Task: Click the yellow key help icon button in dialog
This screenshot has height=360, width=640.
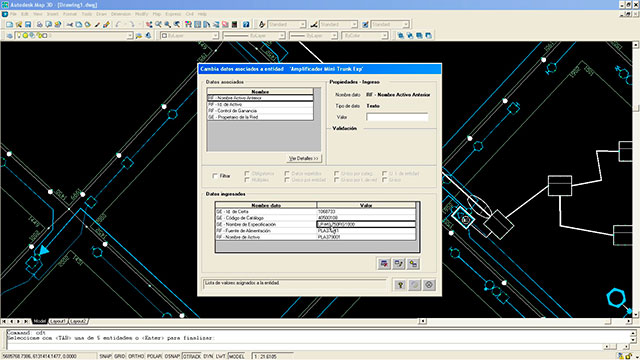Action: pos(400,285)
